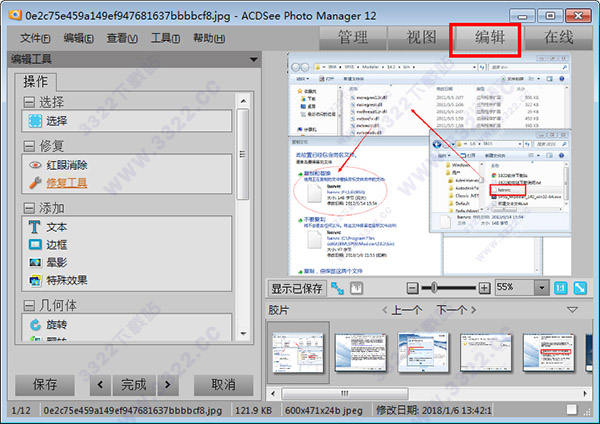Click the filmstrip horizontal scrollbar thumb

[x=345, y=393]
